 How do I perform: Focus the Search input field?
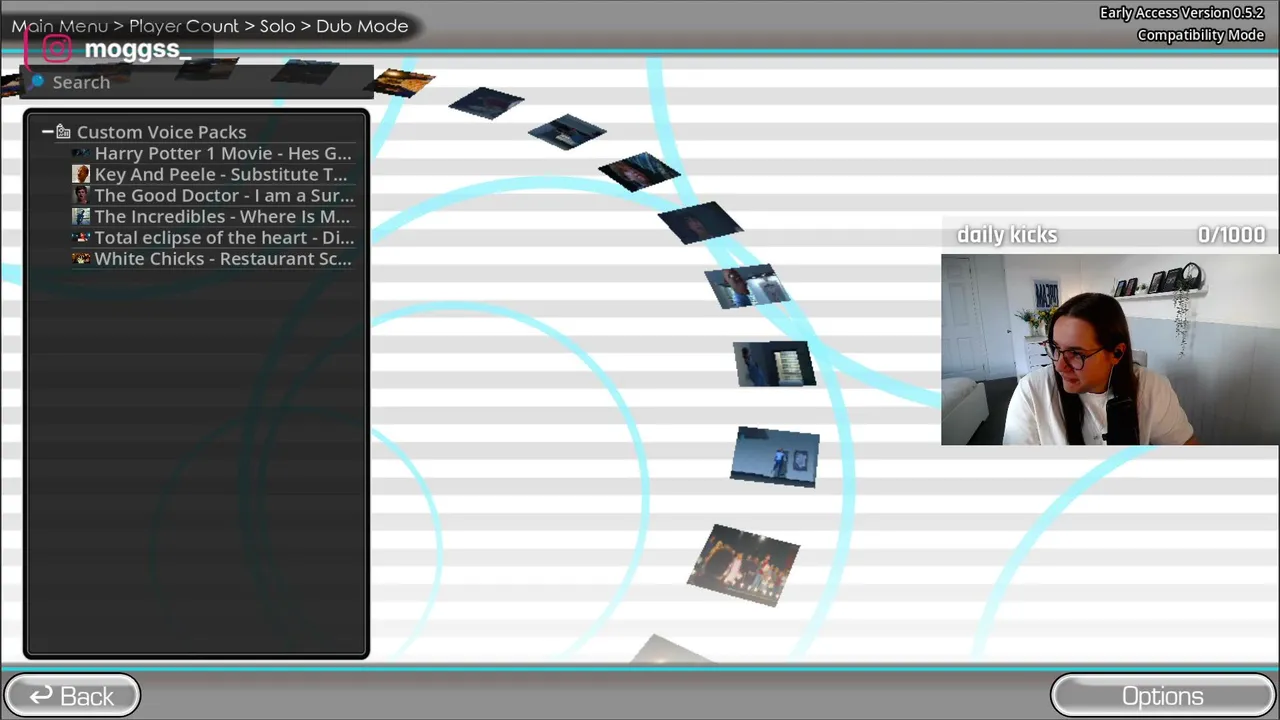click(198, 82)
